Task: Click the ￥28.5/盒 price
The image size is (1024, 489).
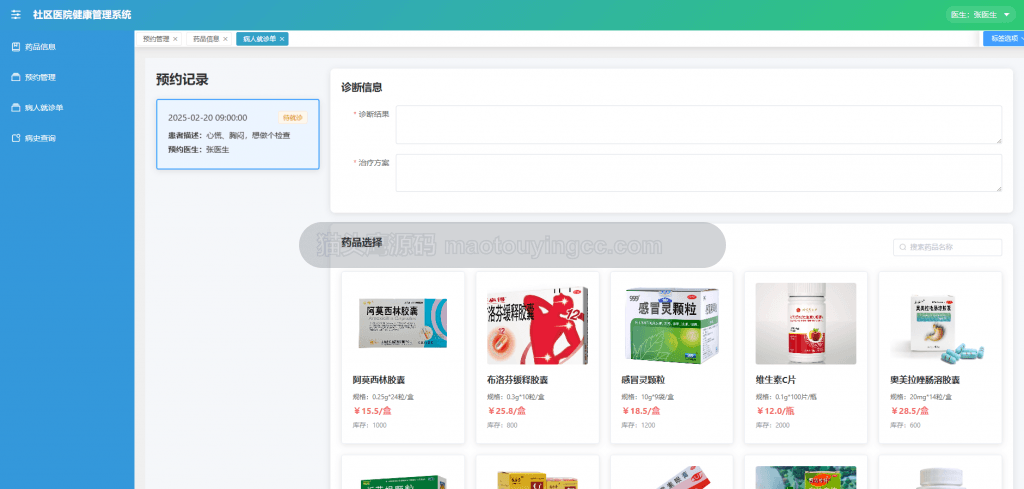Action: tap(910, 411)
